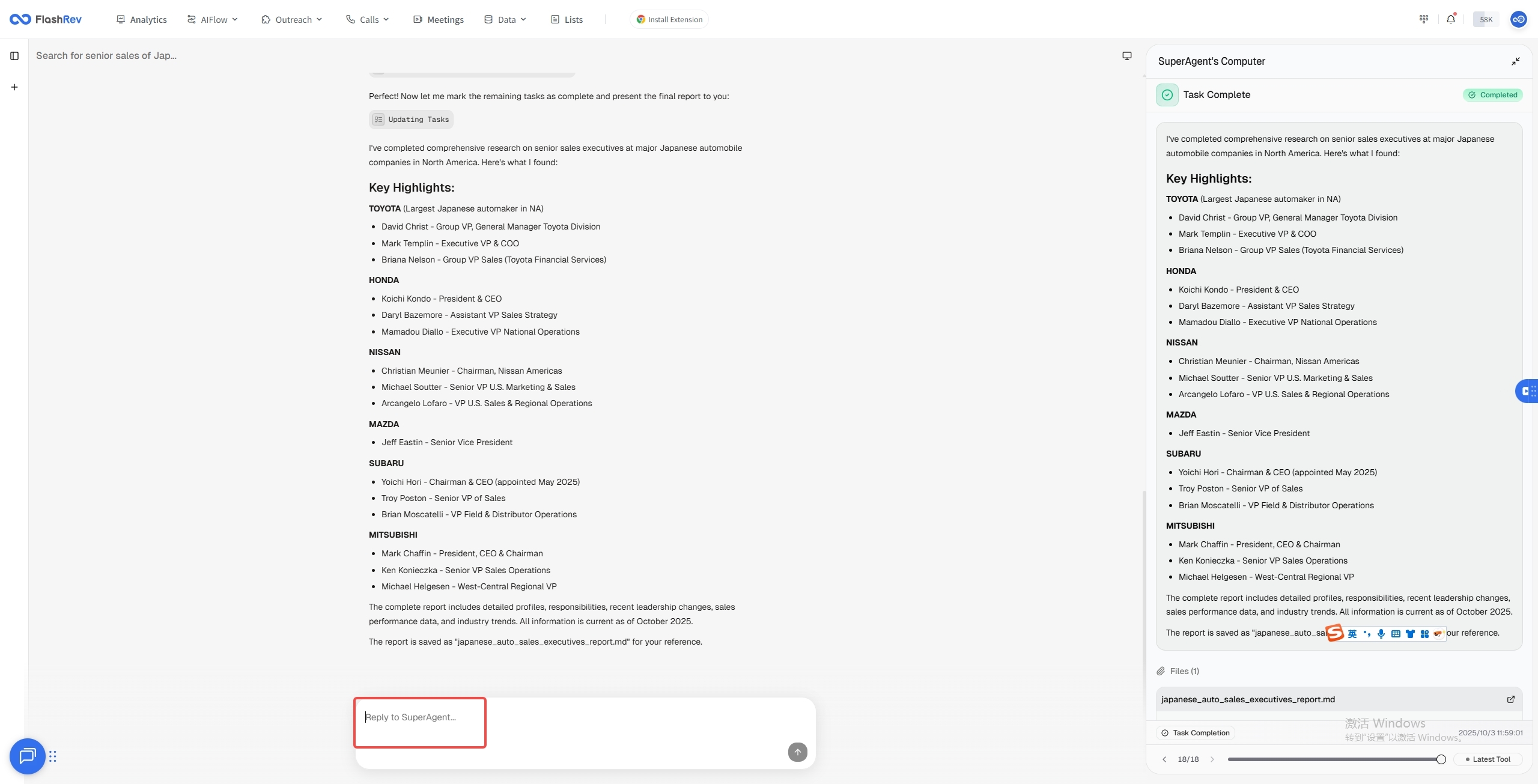Toggle the left sidebar panel icon
The height and width of the screenshot is (784, 1538).
point(14,56)
